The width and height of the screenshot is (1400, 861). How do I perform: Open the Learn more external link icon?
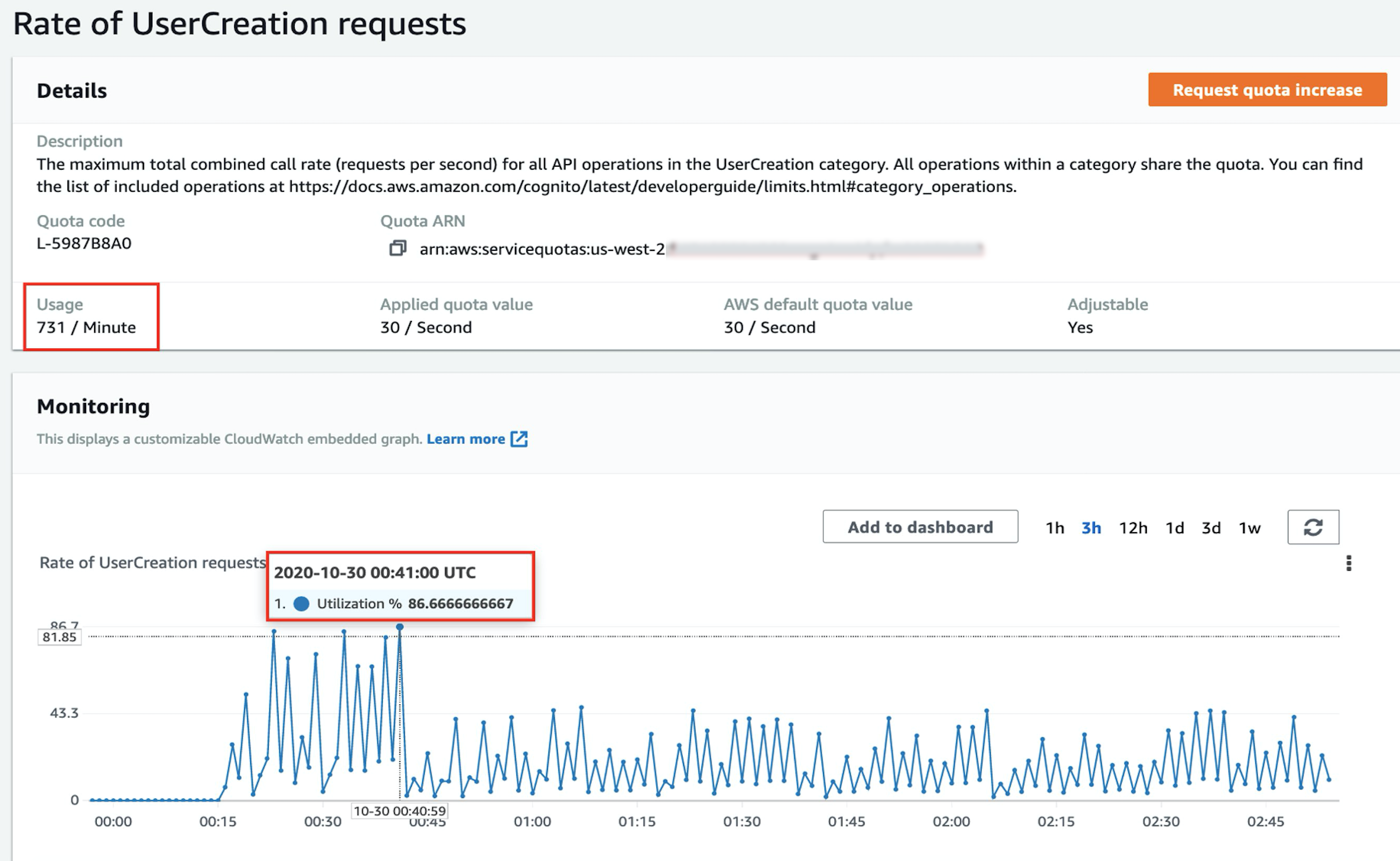519,439
